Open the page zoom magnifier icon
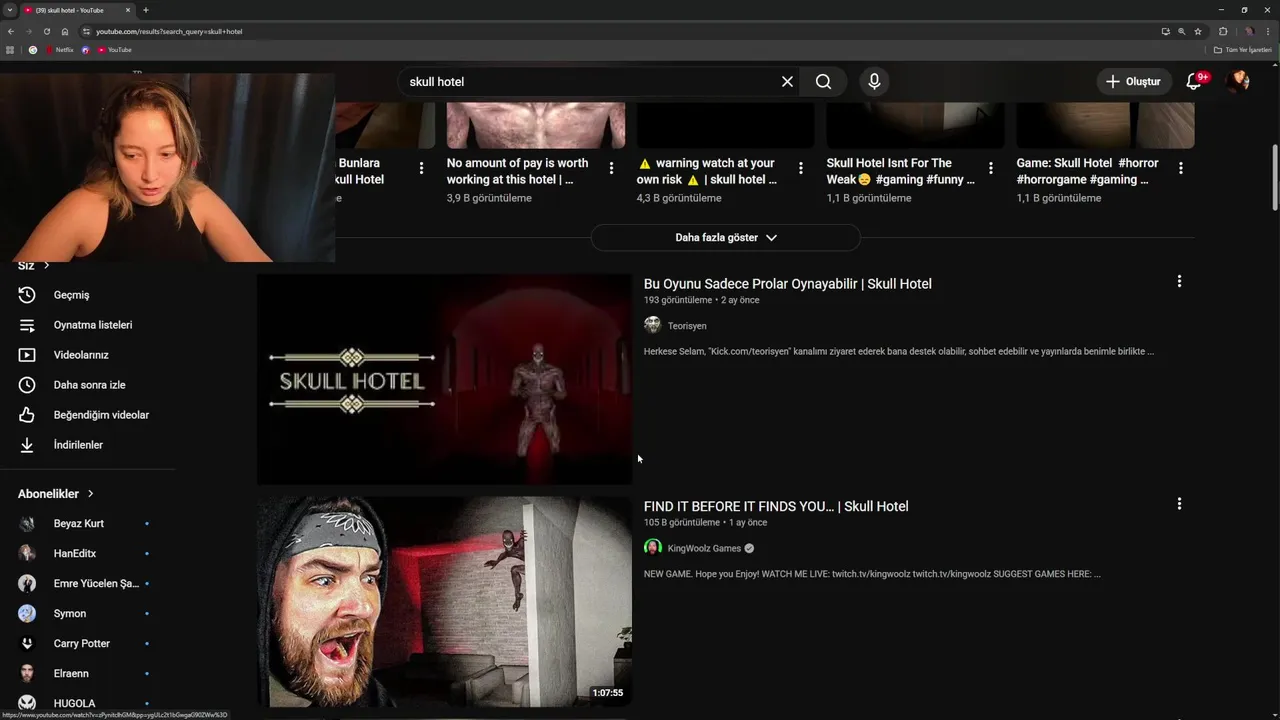1280x720 pixels. tap(1182, 31)
